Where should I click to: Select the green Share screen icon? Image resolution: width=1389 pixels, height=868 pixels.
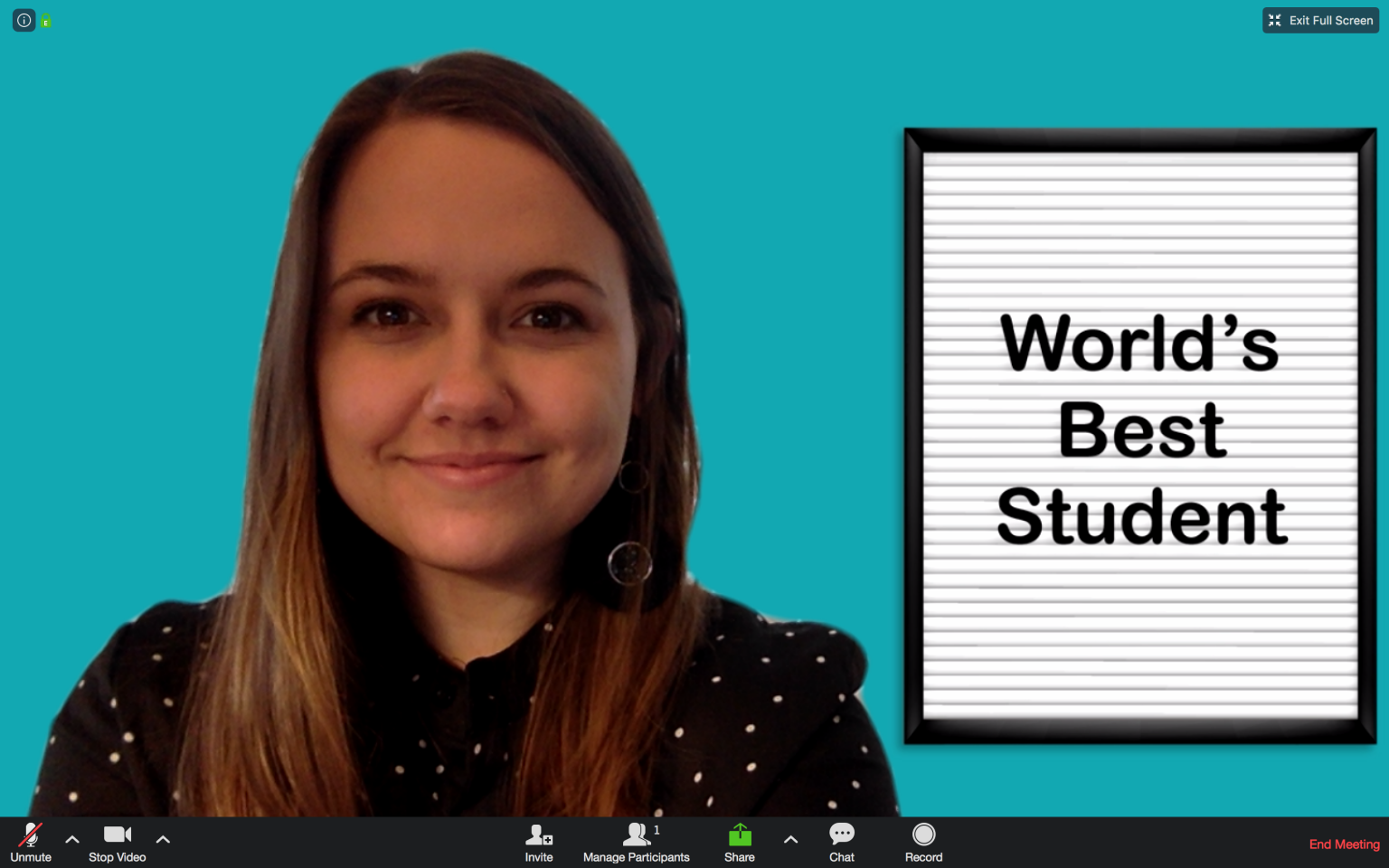pyautogui.click(x=739, y=834)
